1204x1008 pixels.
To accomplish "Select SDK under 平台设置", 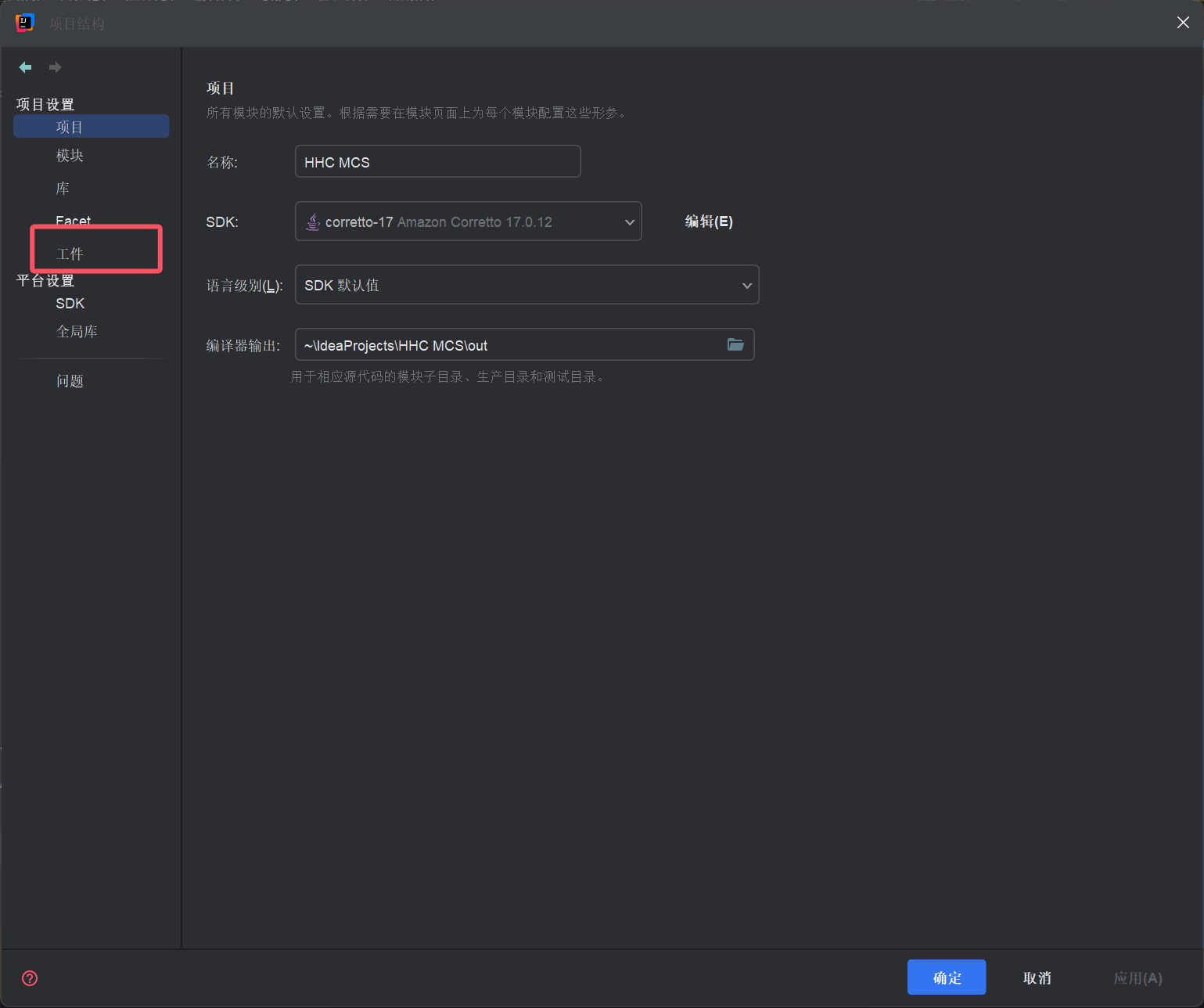I will click(x=70, y=304).
